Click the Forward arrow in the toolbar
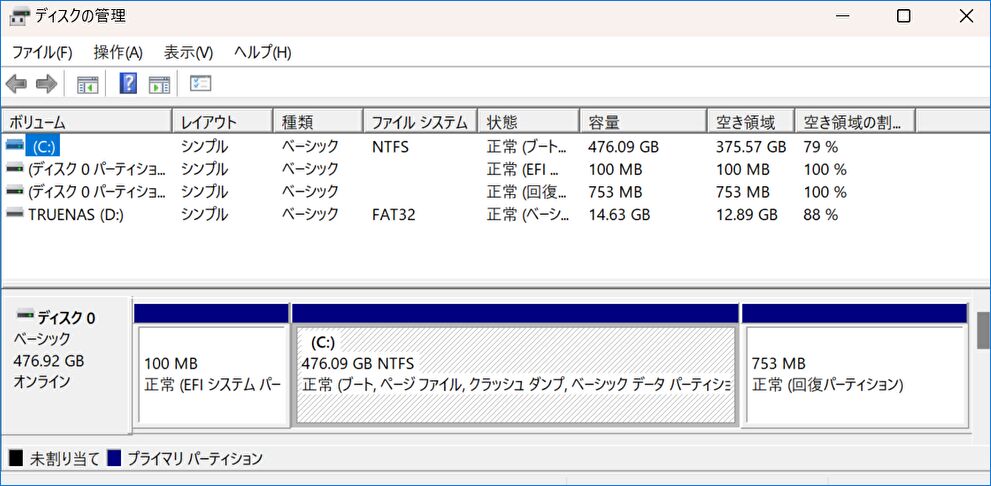991x486 pixels. tap(46, 84)
